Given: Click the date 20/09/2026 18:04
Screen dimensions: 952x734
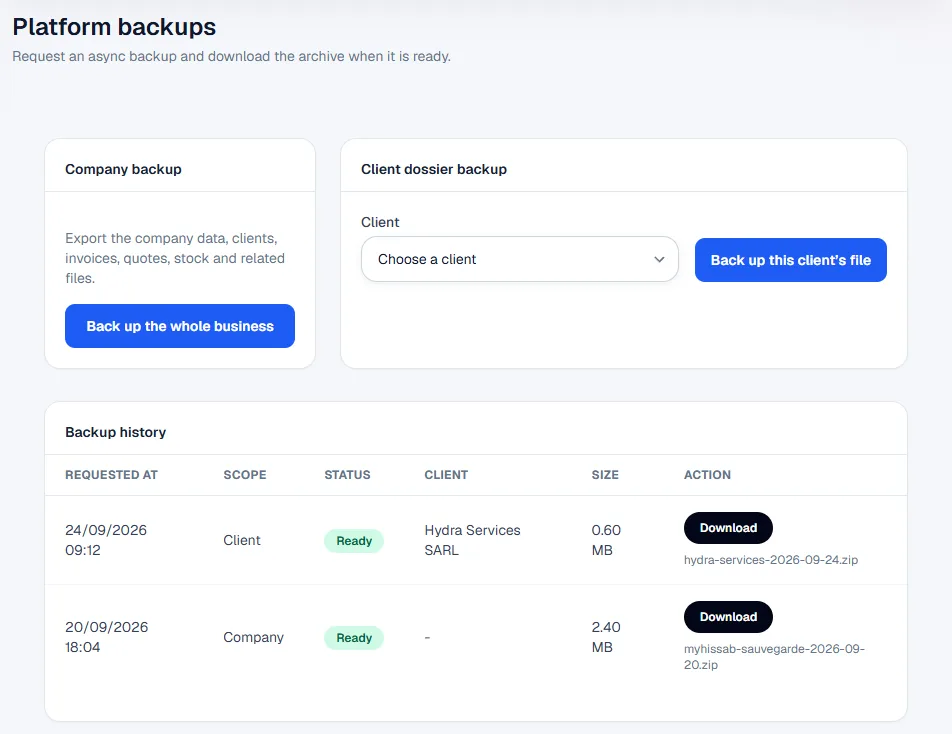Looking at the screenshot, I should coord(107,637).
